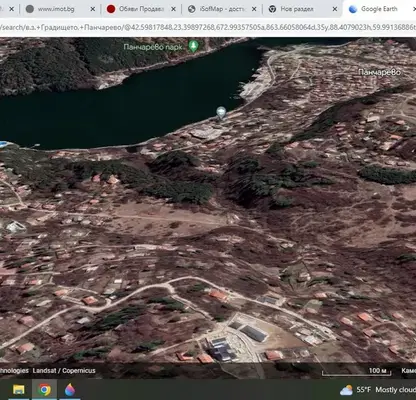Click the 100 м scale bar
The height and width of the screenshot is (400, 416).
point(356,371)
